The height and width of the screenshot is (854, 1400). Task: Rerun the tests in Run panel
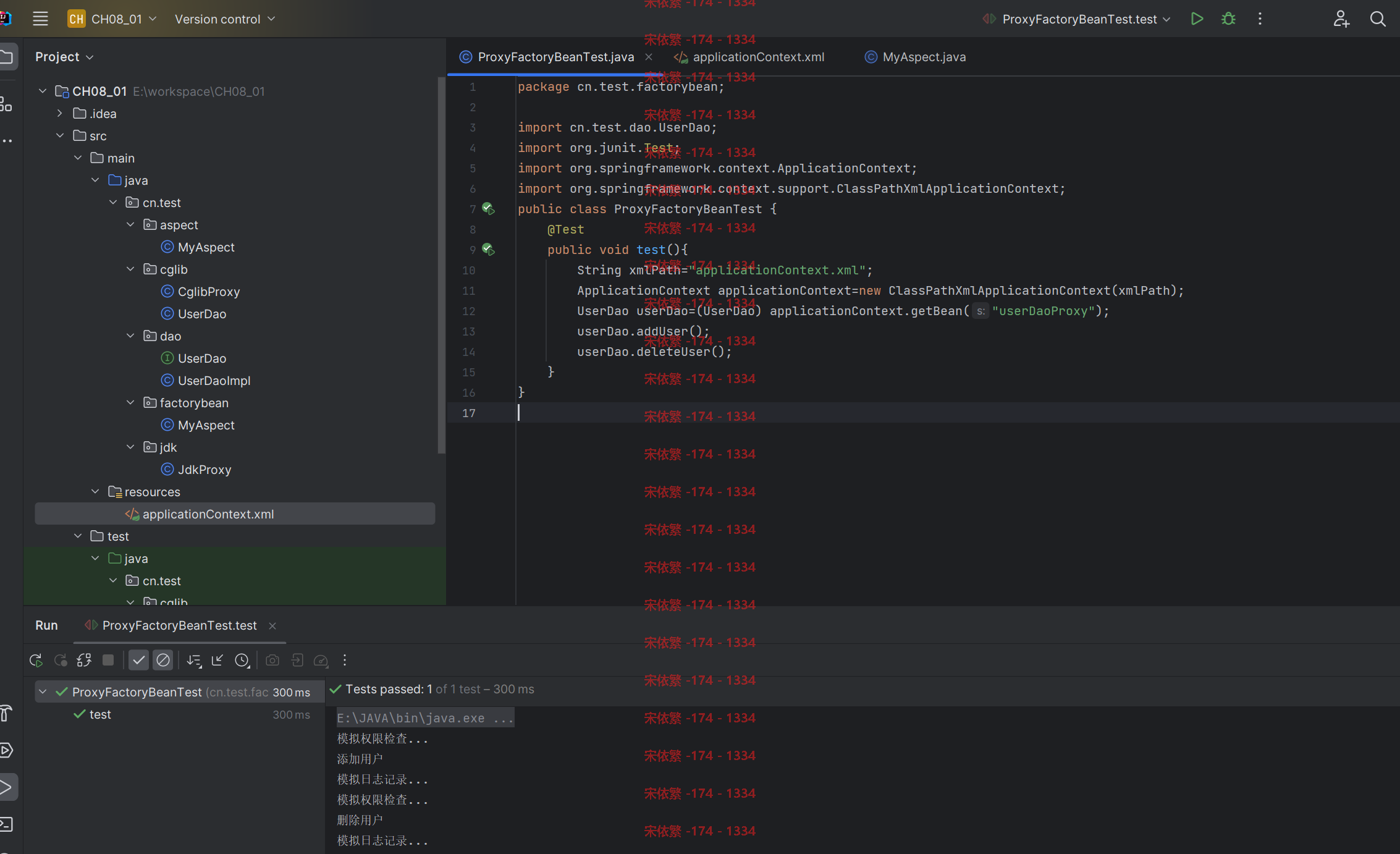tap(36, 660)
